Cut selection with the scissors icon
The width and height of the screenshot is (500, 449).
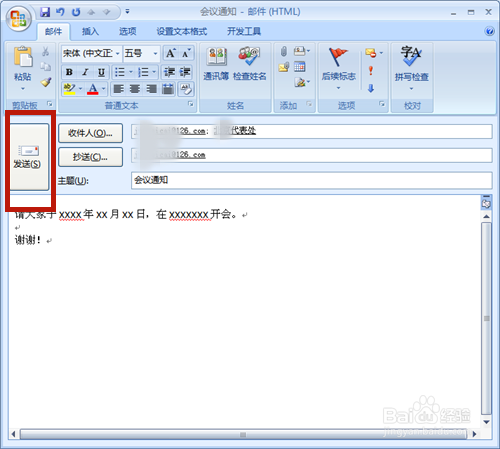tap(46, 51)
